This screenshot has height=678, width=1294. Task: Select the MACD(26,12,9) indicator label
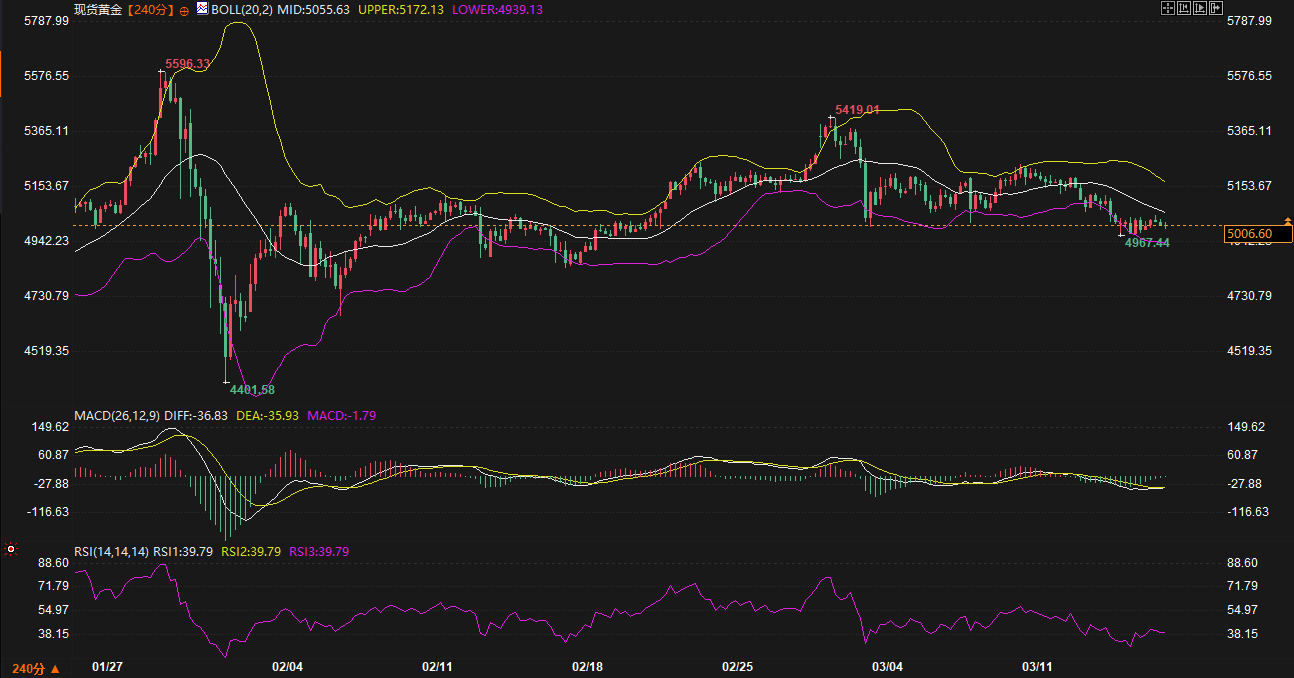[x=117, y=415]
